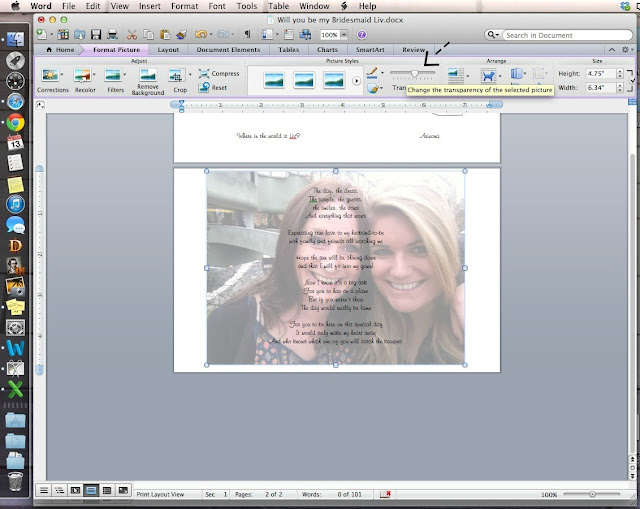This screenshot has height=509, width=640.
Task: Expand the Crop dropdown arrow
Action: pos(190,74)
